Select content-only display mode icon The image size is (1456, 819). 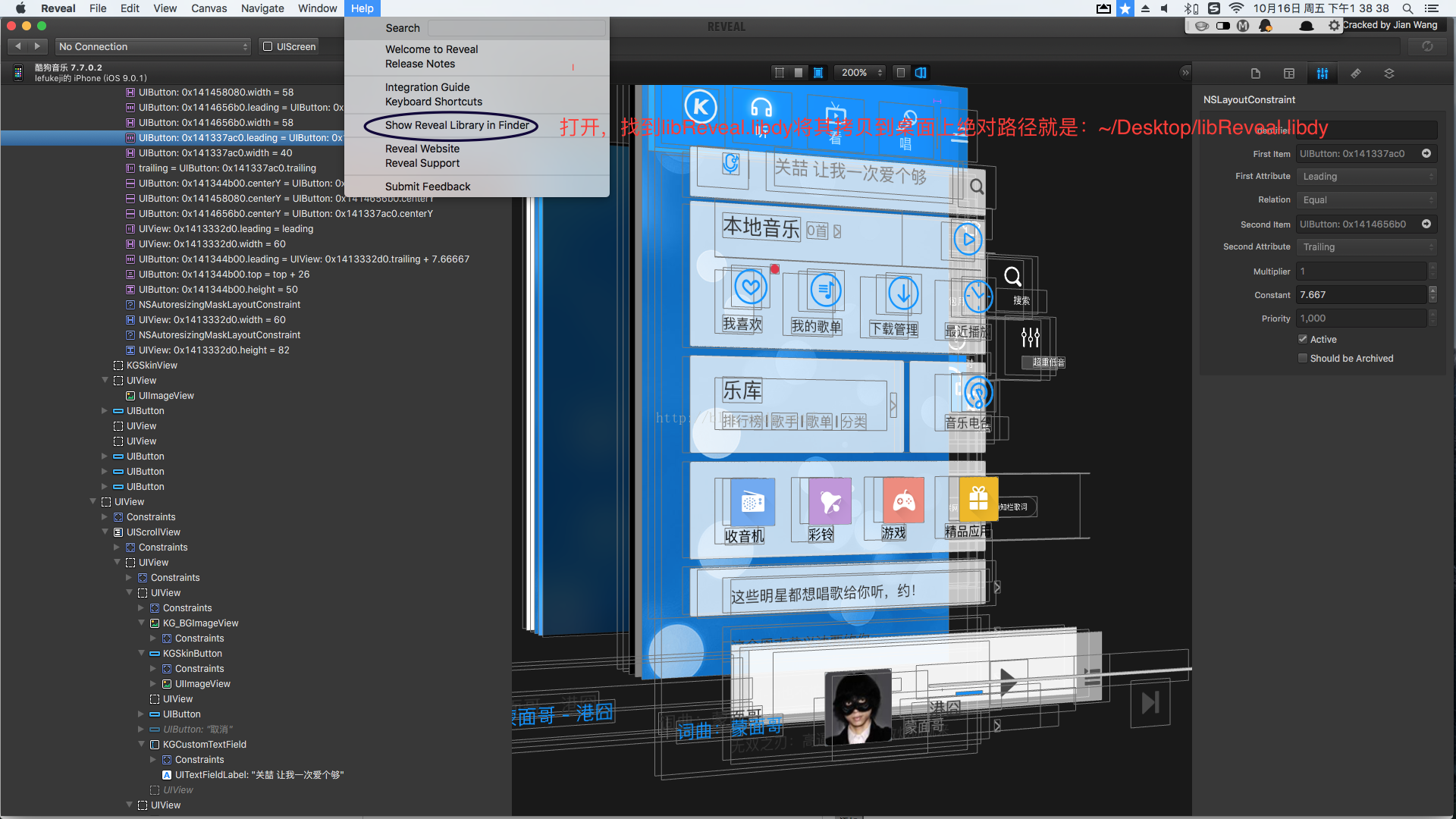pyautogui.click(x=799, y=73)
